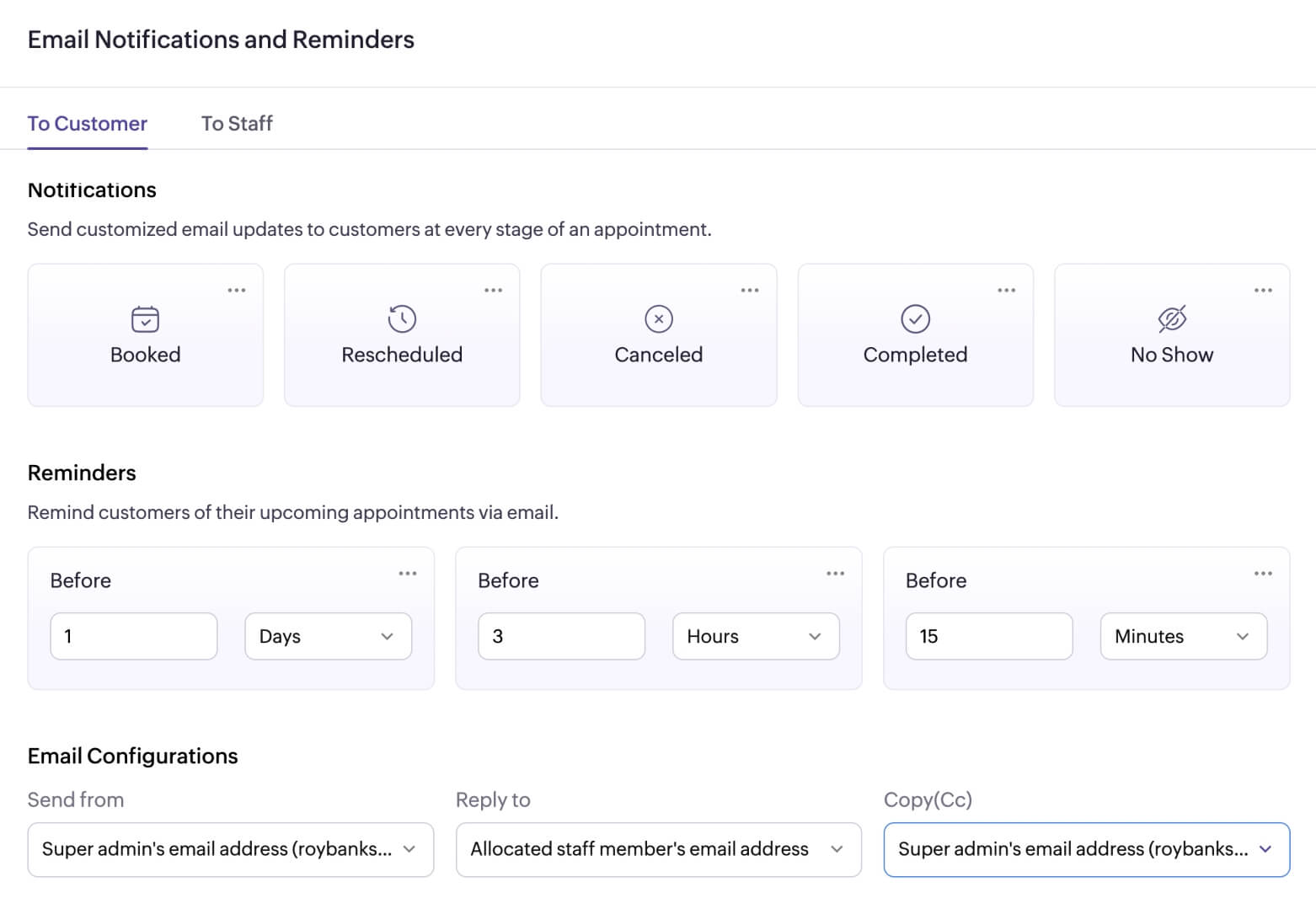
Task: Open the Days unit dropdown
Action: pyautogui.click(x=328, y=636)
